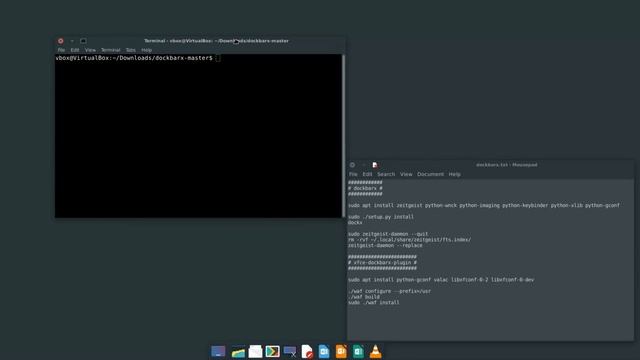Open the File menu in the Mousepad window
The height and width of the screenshot is (360, 640).
tap(353, 174)
